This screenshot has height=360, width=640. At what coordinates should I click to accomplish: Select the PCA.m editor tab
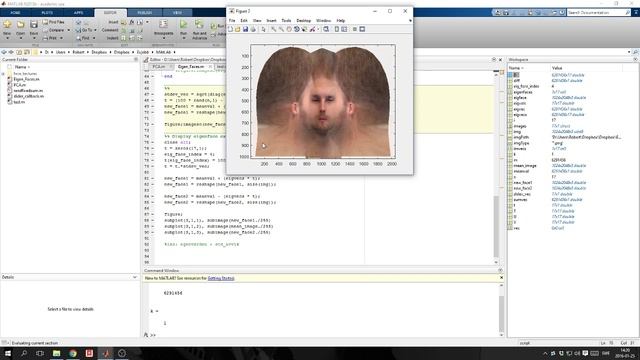coord(159,67)
